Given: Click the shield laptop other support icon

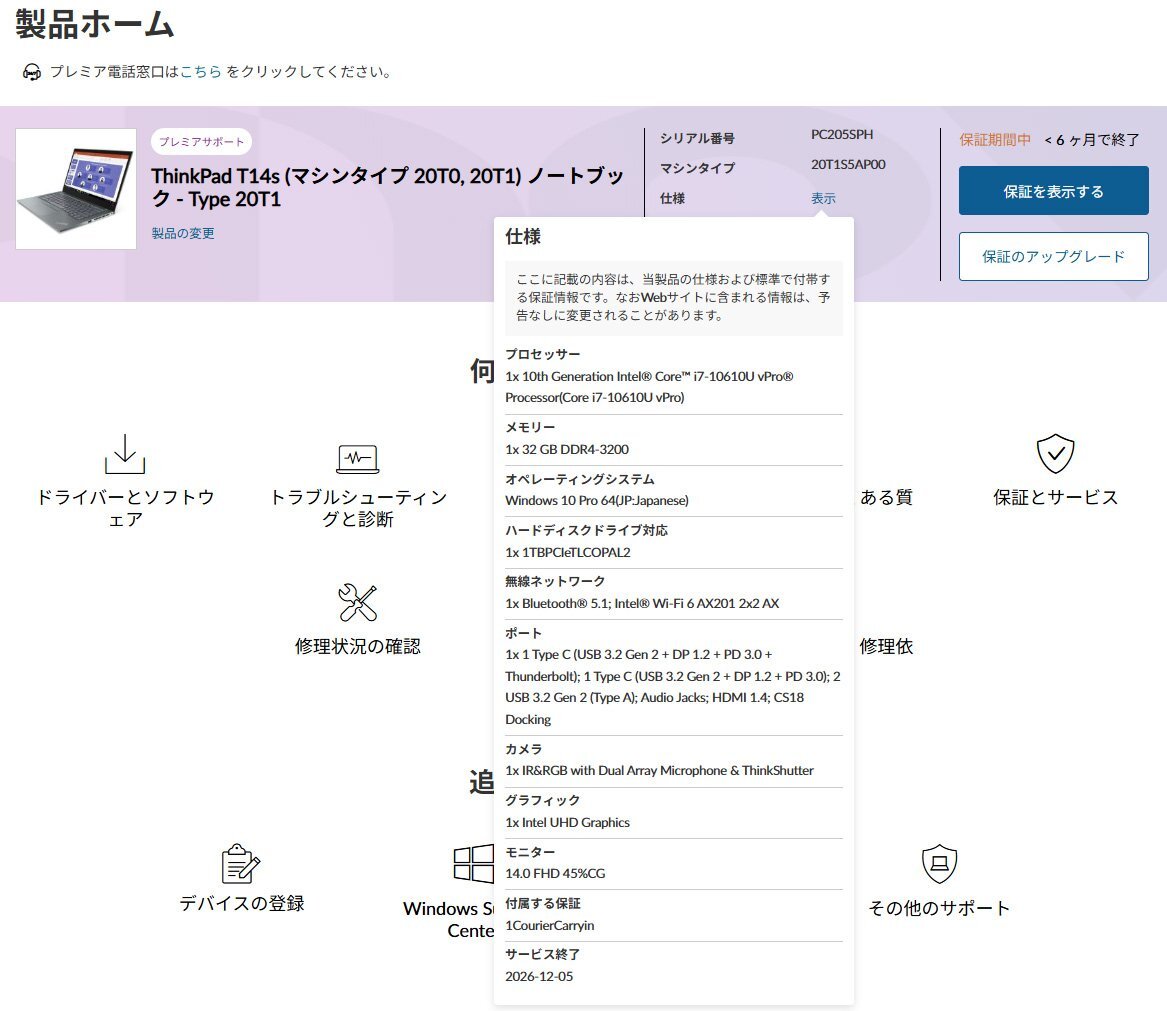Looking at the screenshot, I should [939, 864].
